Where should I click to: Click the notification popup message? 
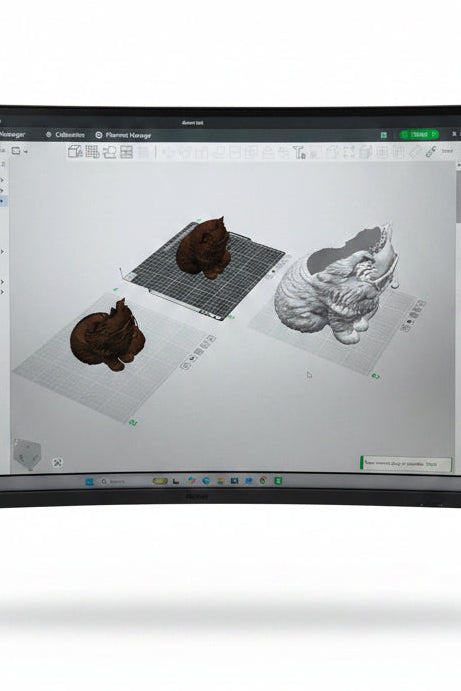(x=394, y=464)
